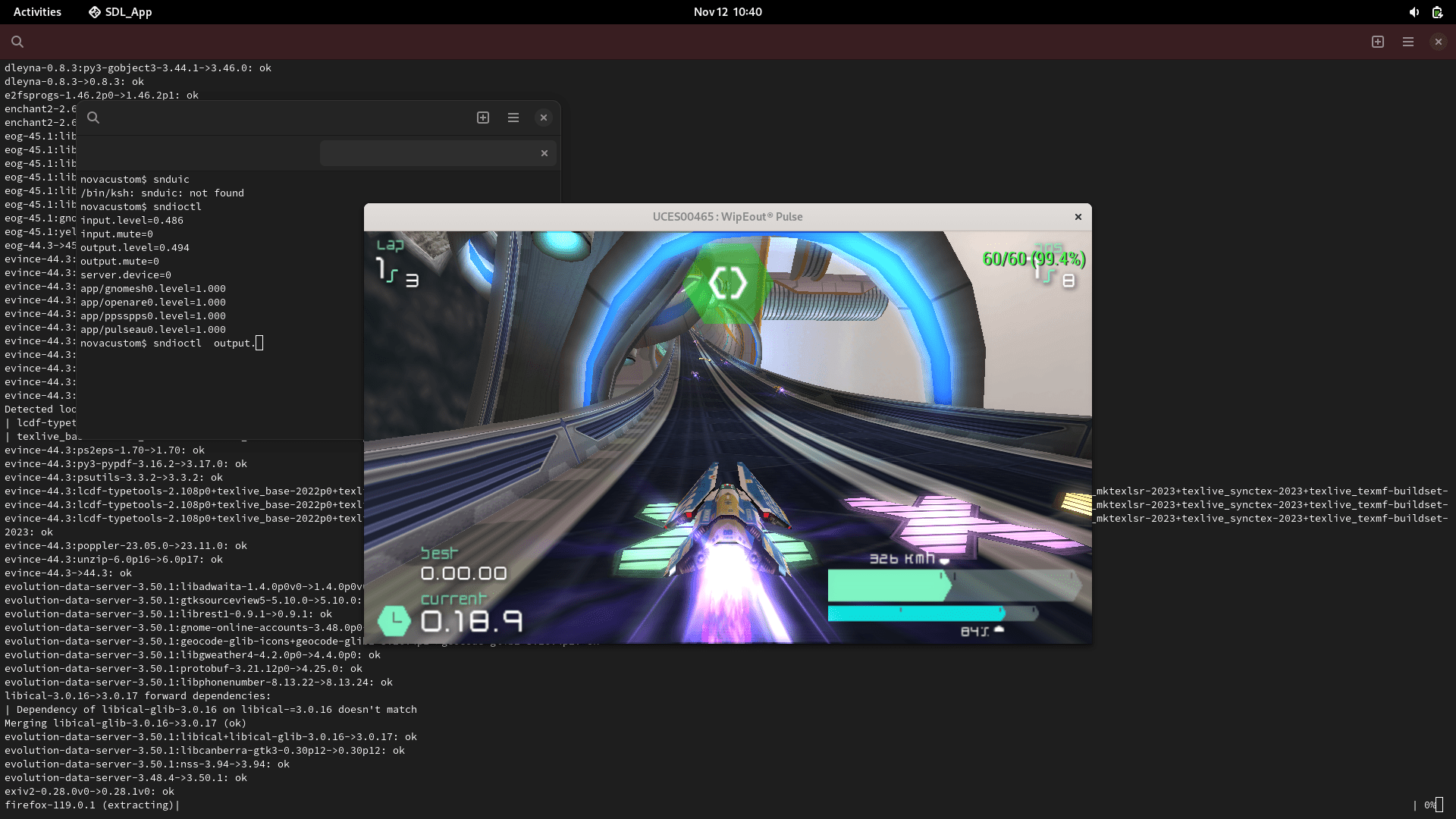
Task: Open new tab in sndioctl terminal window
Action: (x=483, y=118)
